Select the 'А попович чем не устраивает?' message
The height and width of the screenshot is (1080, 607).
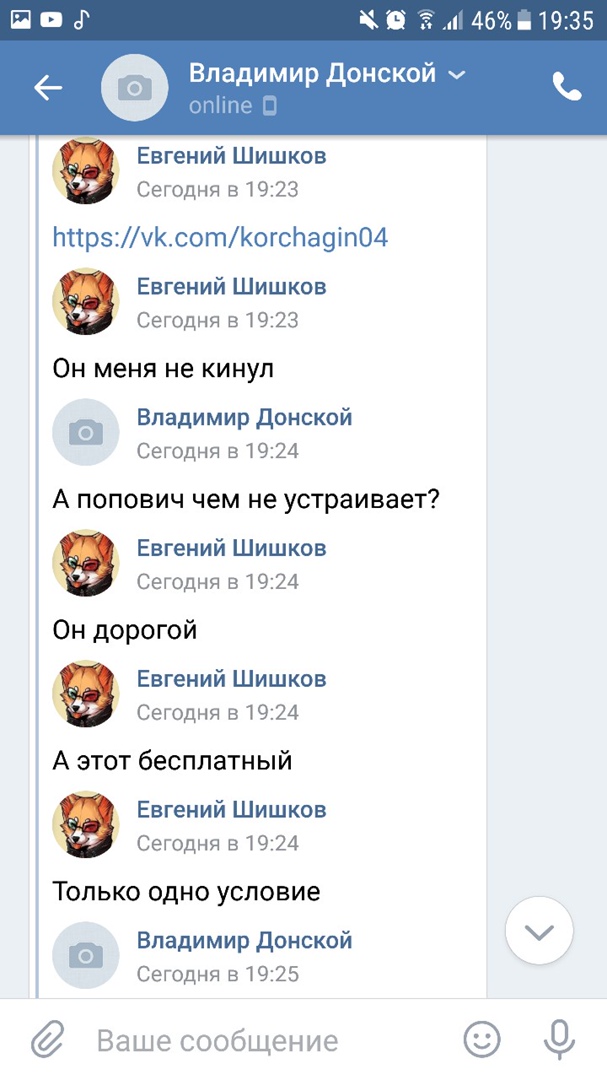(x=246, y=498)
